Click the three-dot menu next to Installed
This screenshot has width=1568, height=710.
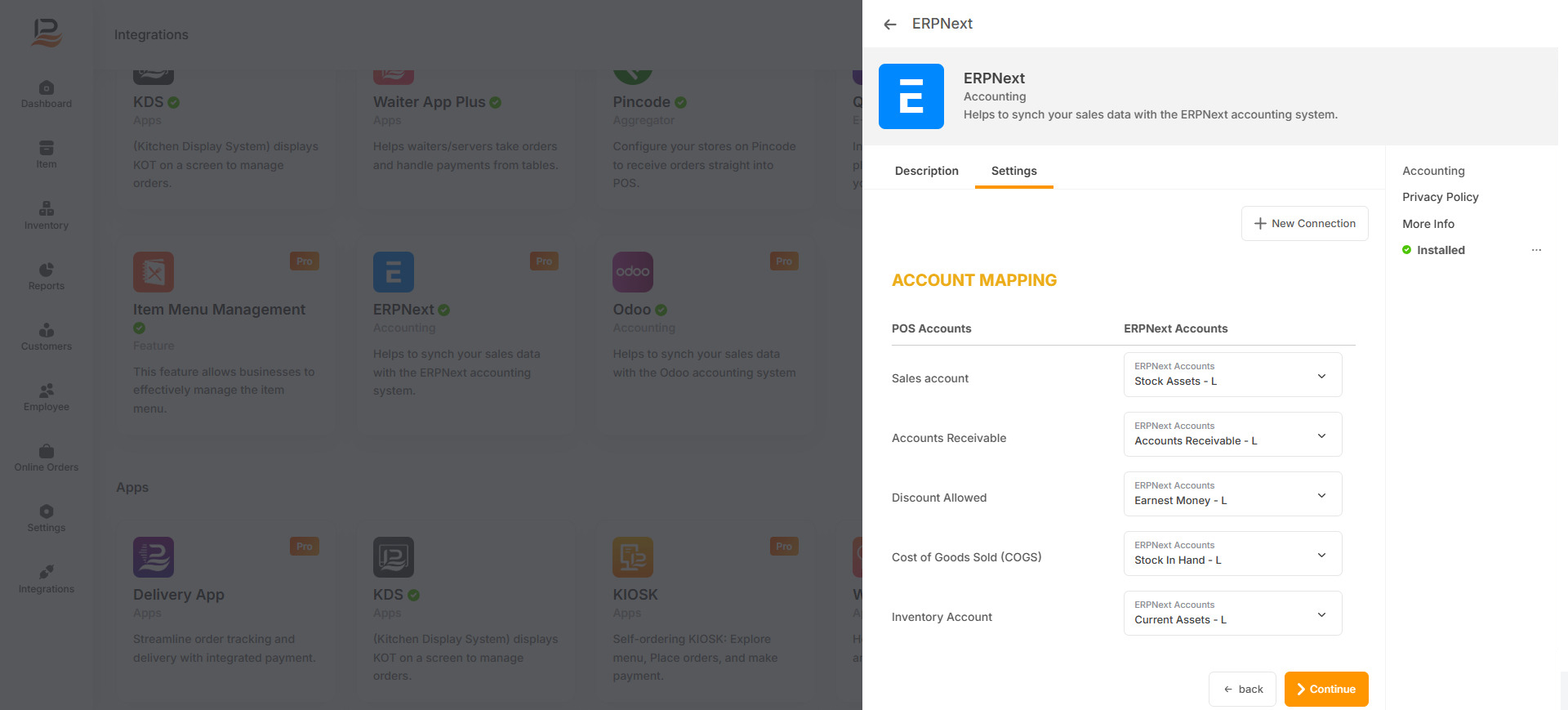click(x=1536, y=250)
